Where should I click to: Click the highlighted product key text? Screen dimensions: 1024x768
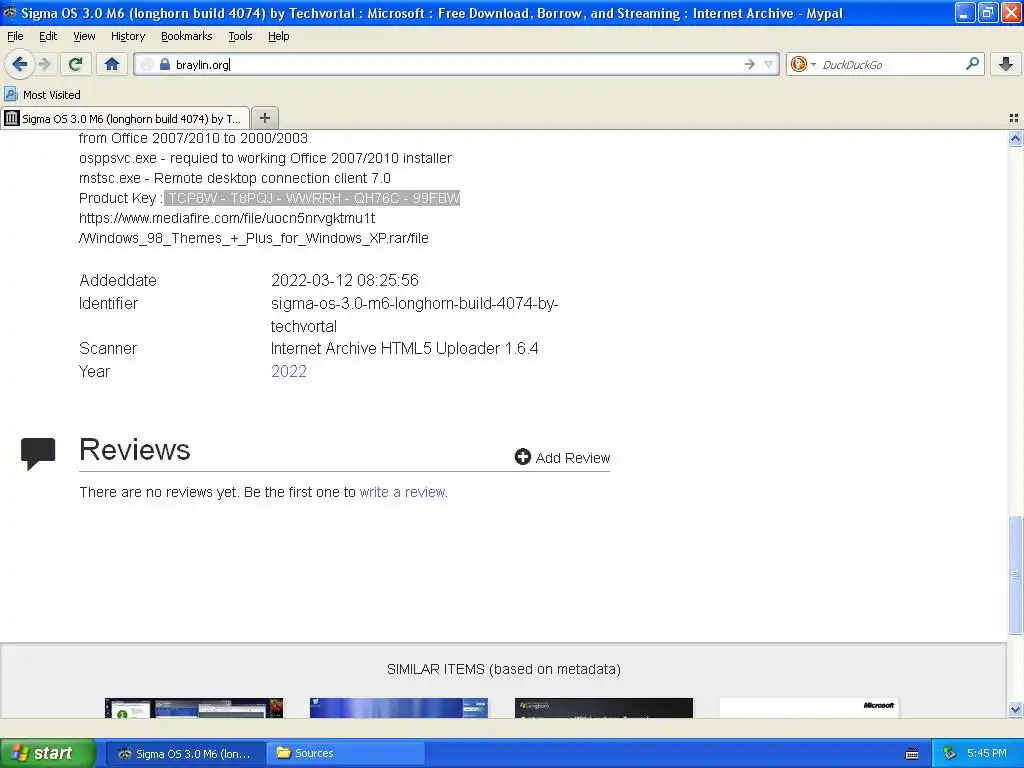pos(312,198)
